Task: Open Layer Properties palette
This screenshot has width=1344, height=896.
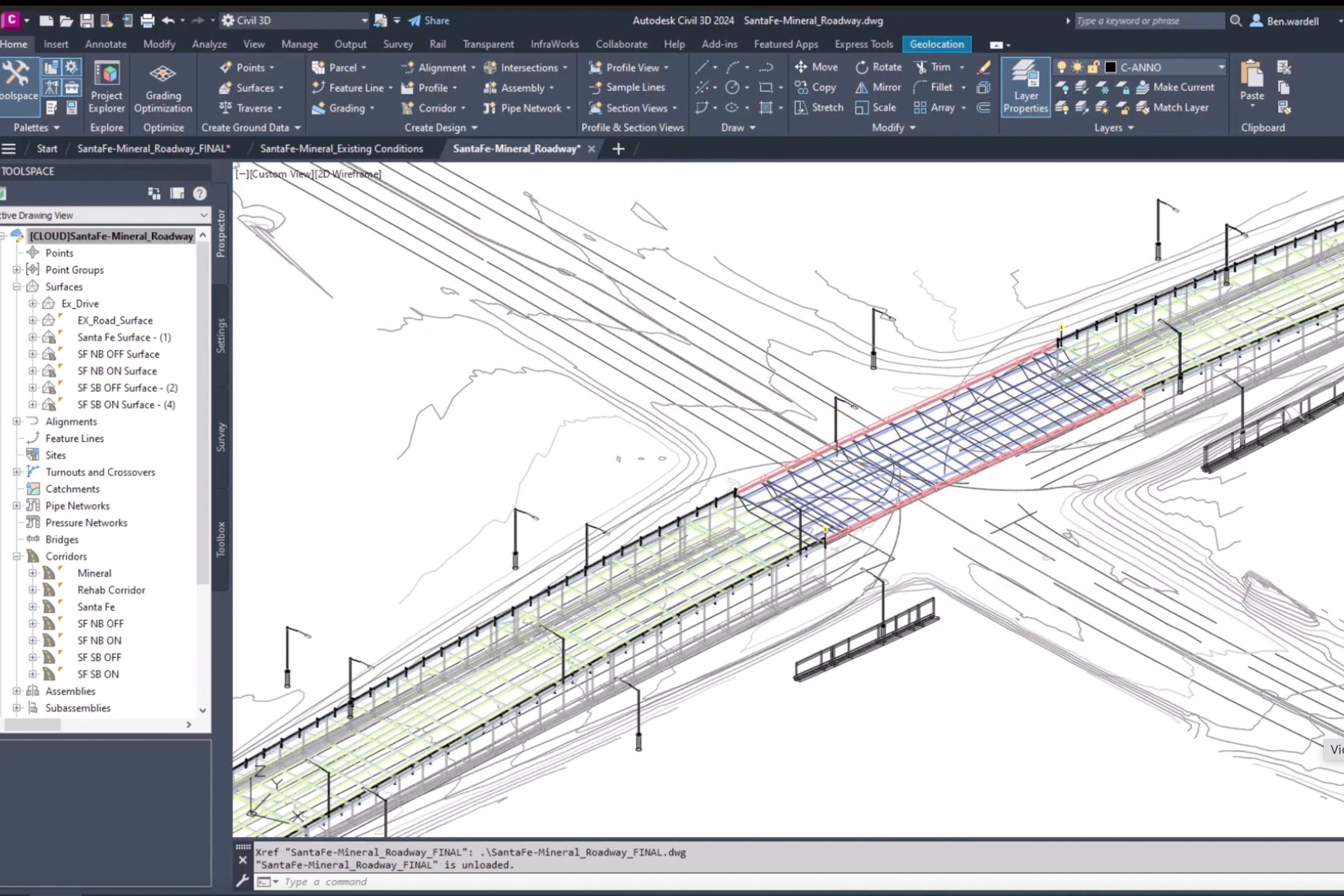Action: coord(1025,87)
